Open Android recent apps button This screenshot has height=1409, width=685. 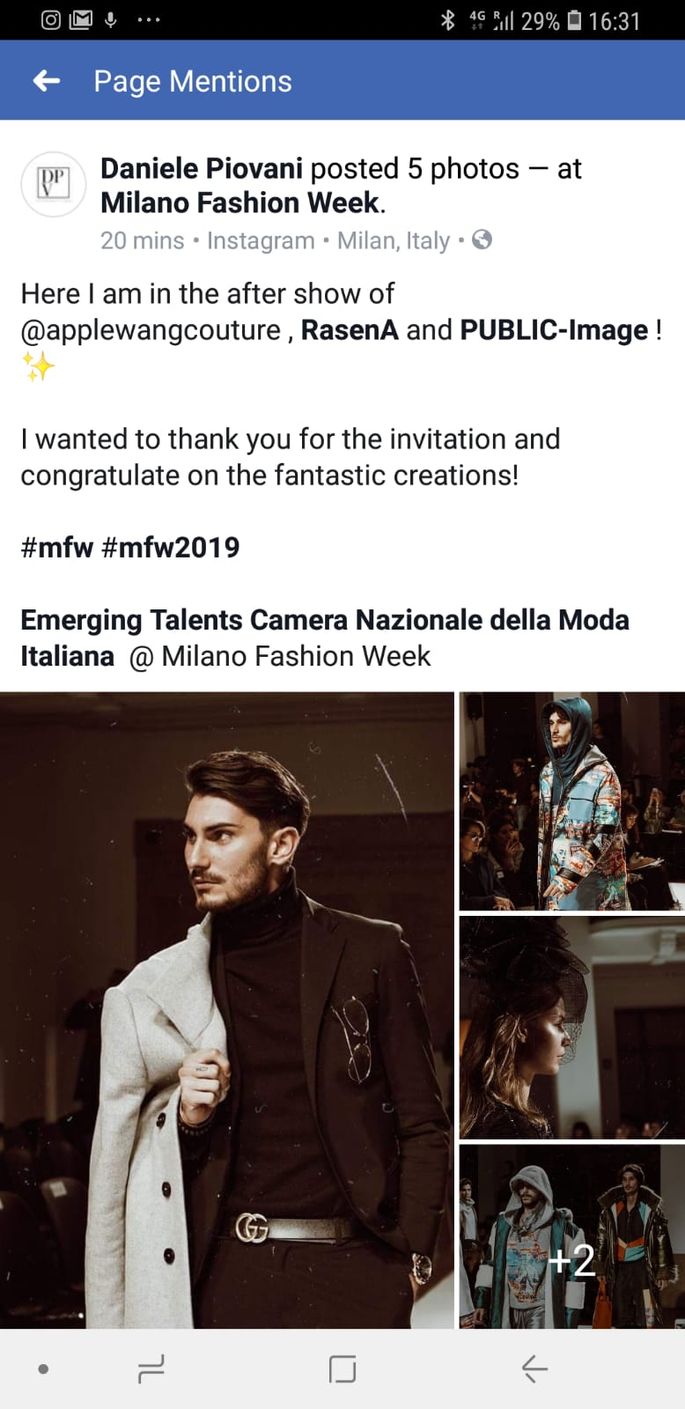tap(151, 1369)
